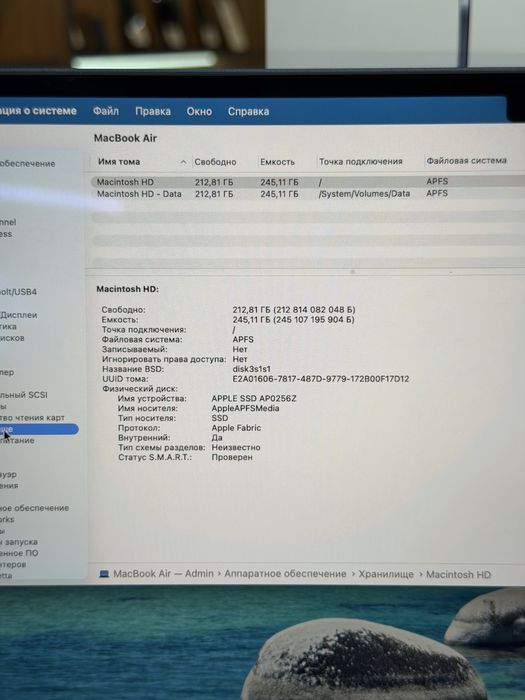Sort by Точка подключения column header
Screen dimensions: 525x700
pyautogui.click(x=361, y=161)
